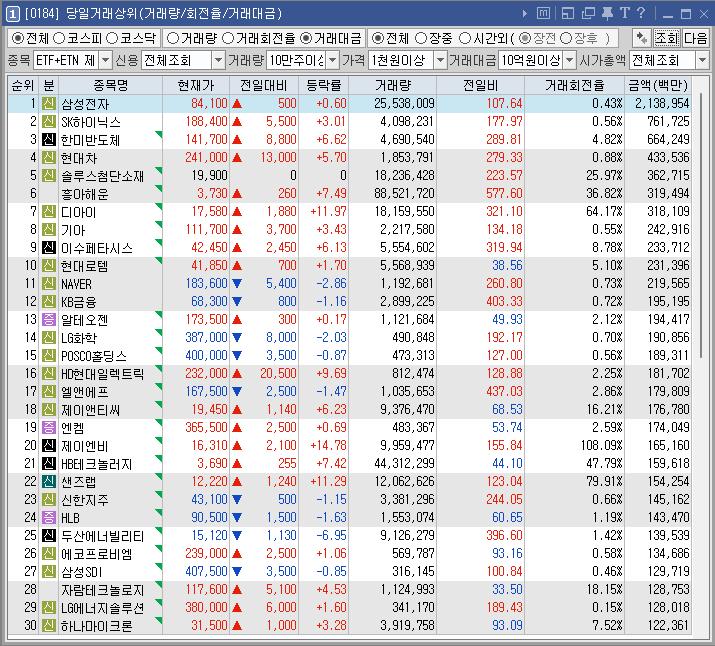The image size is (715, 646).
Task: Select the SK하이닉스 stock name
Action: 91,122
